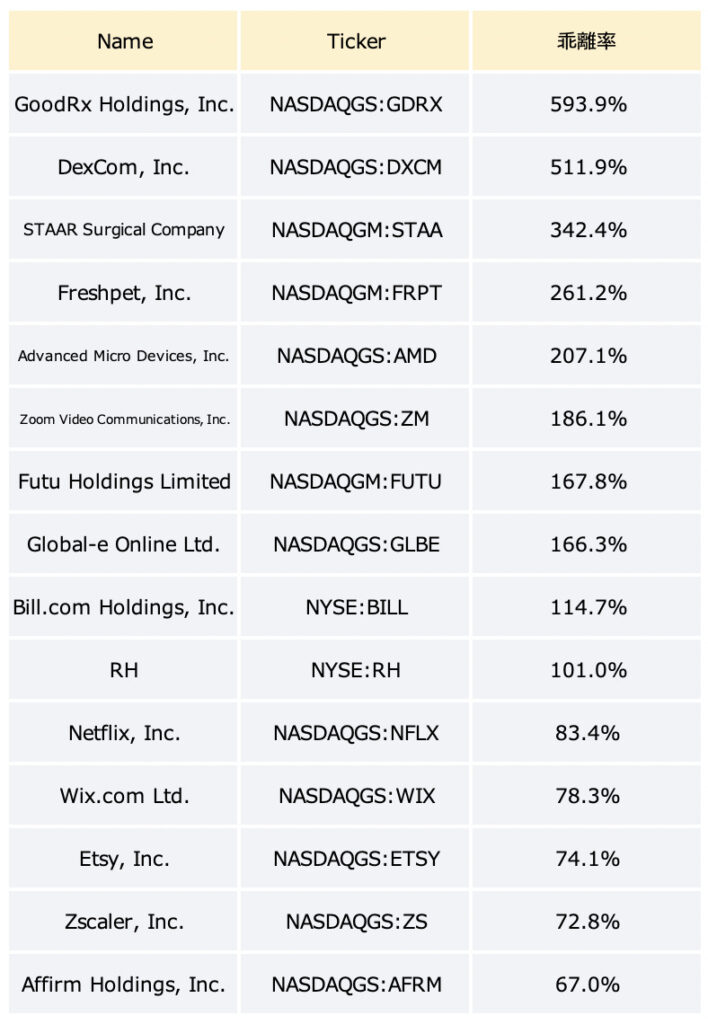Select the RH name cell

tap(123, 669)
